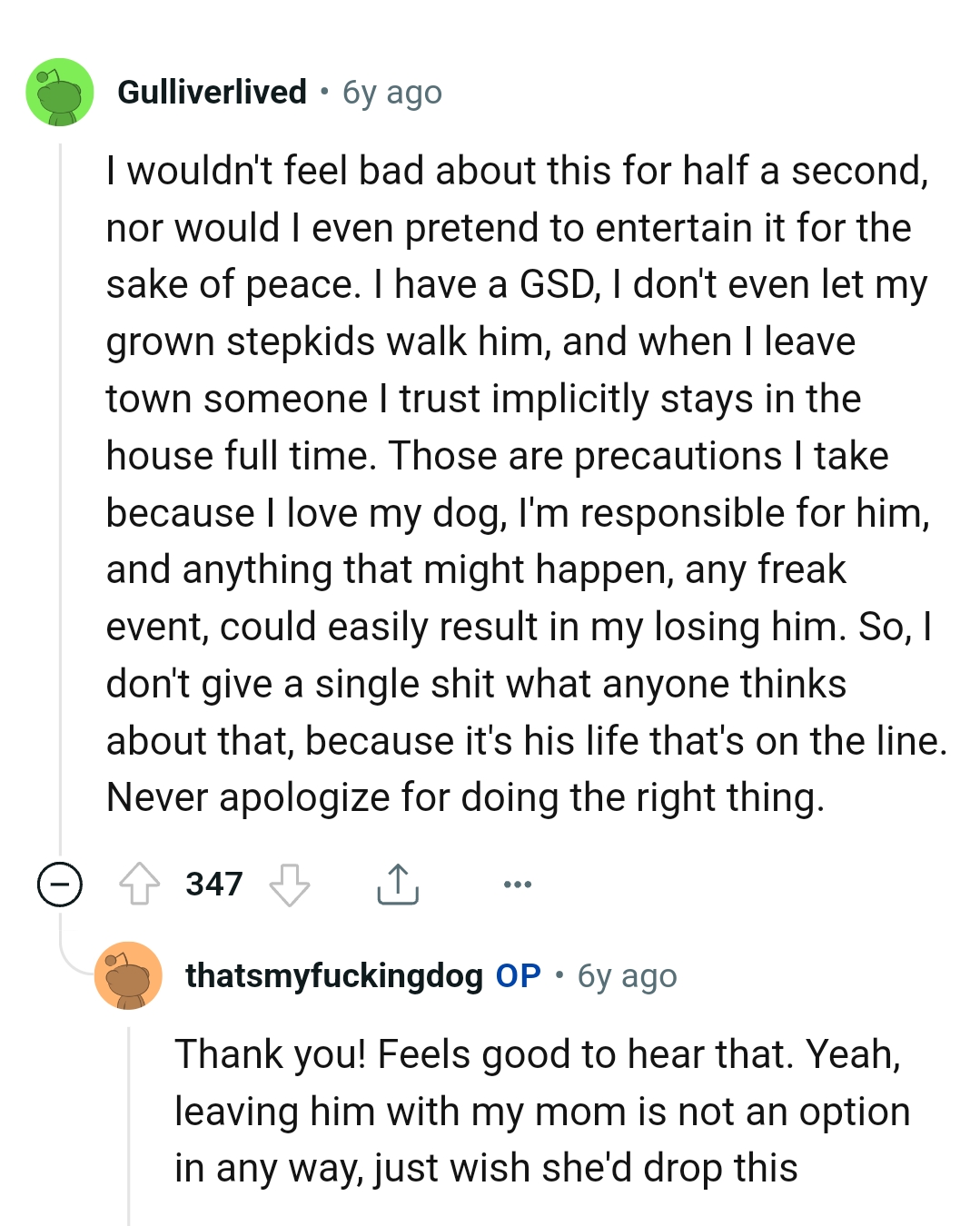Collapse the Gulliverlived comment thread

click(x=60, y=884)
